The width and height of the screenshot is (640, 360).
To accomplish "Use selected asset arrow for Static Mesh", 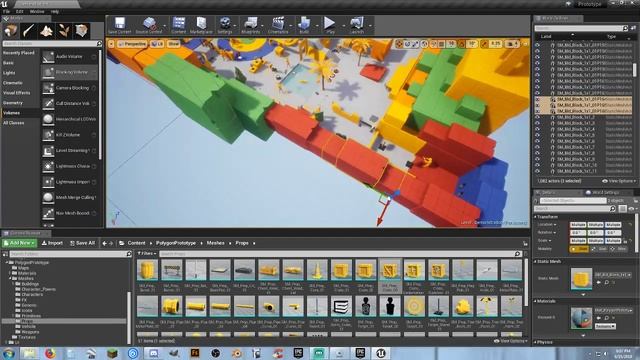I will (x=599, y=282).
